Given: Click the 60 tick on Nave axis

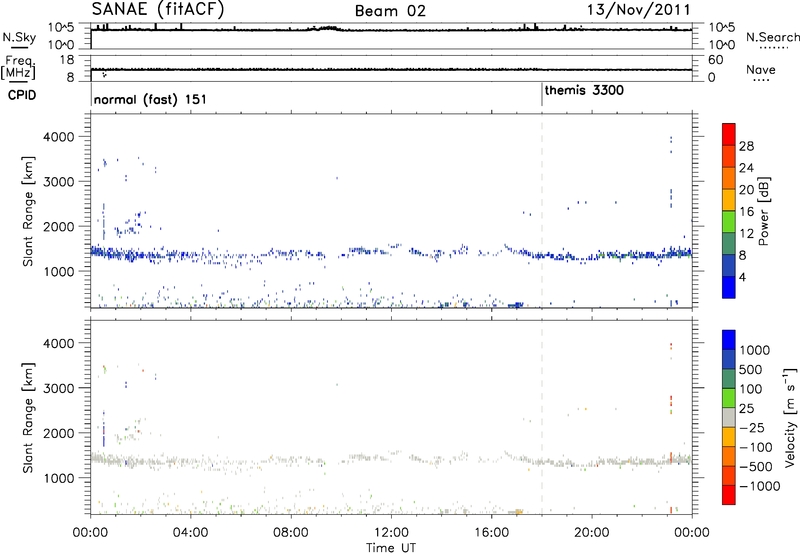Looking at the screenshot, I should point(716,60).
